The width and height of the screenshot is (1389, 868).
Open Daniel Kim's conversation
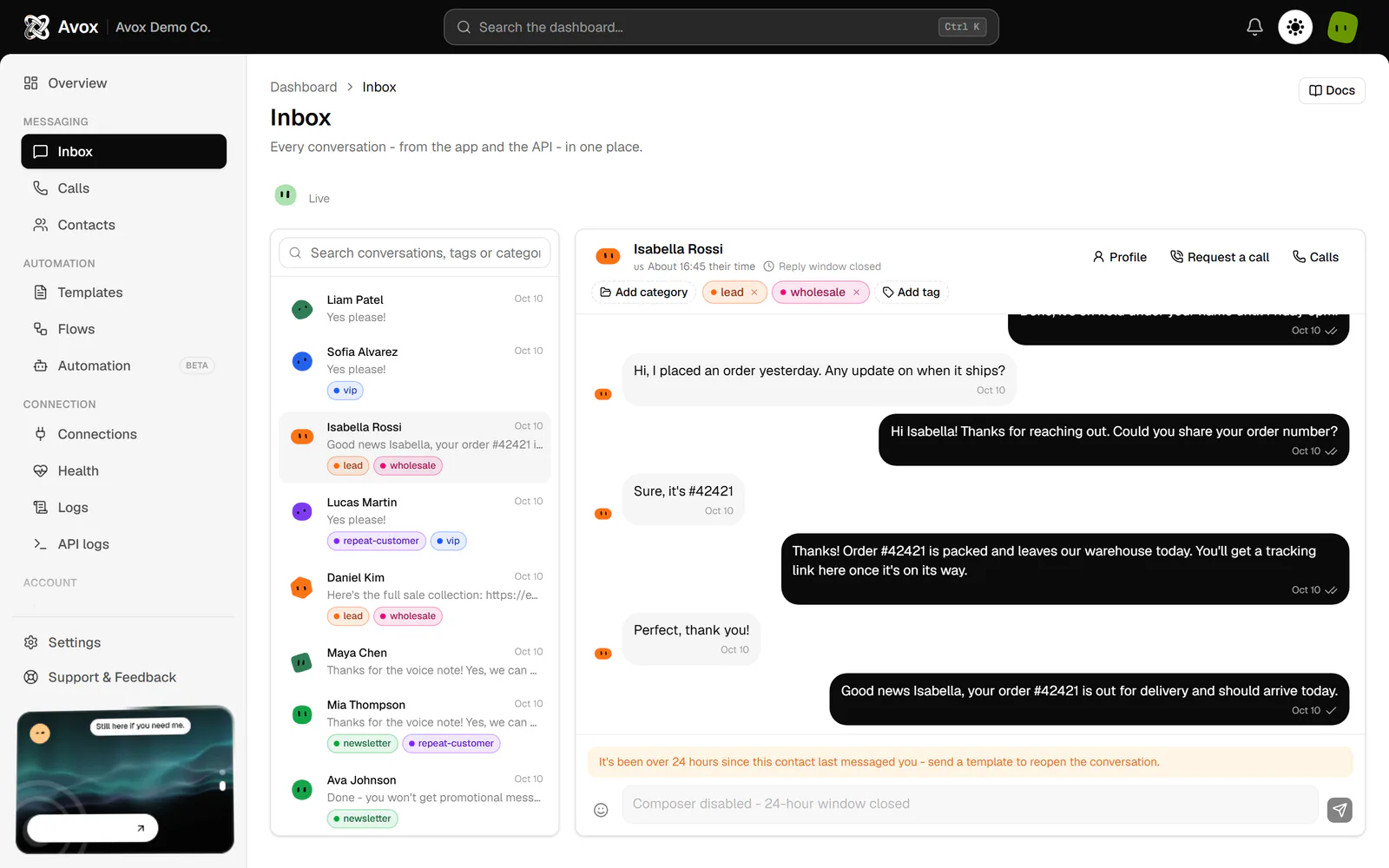tap(415, 597)
